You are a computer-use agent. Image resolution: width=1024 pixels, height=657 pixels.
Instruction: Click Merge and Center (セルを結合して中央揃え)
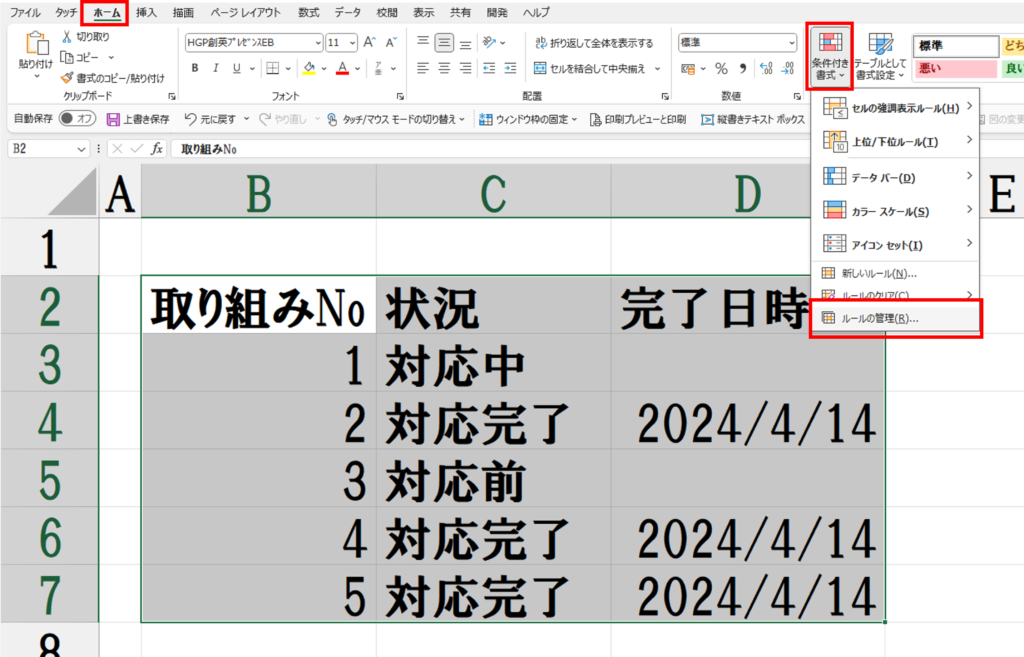point(589,68)
